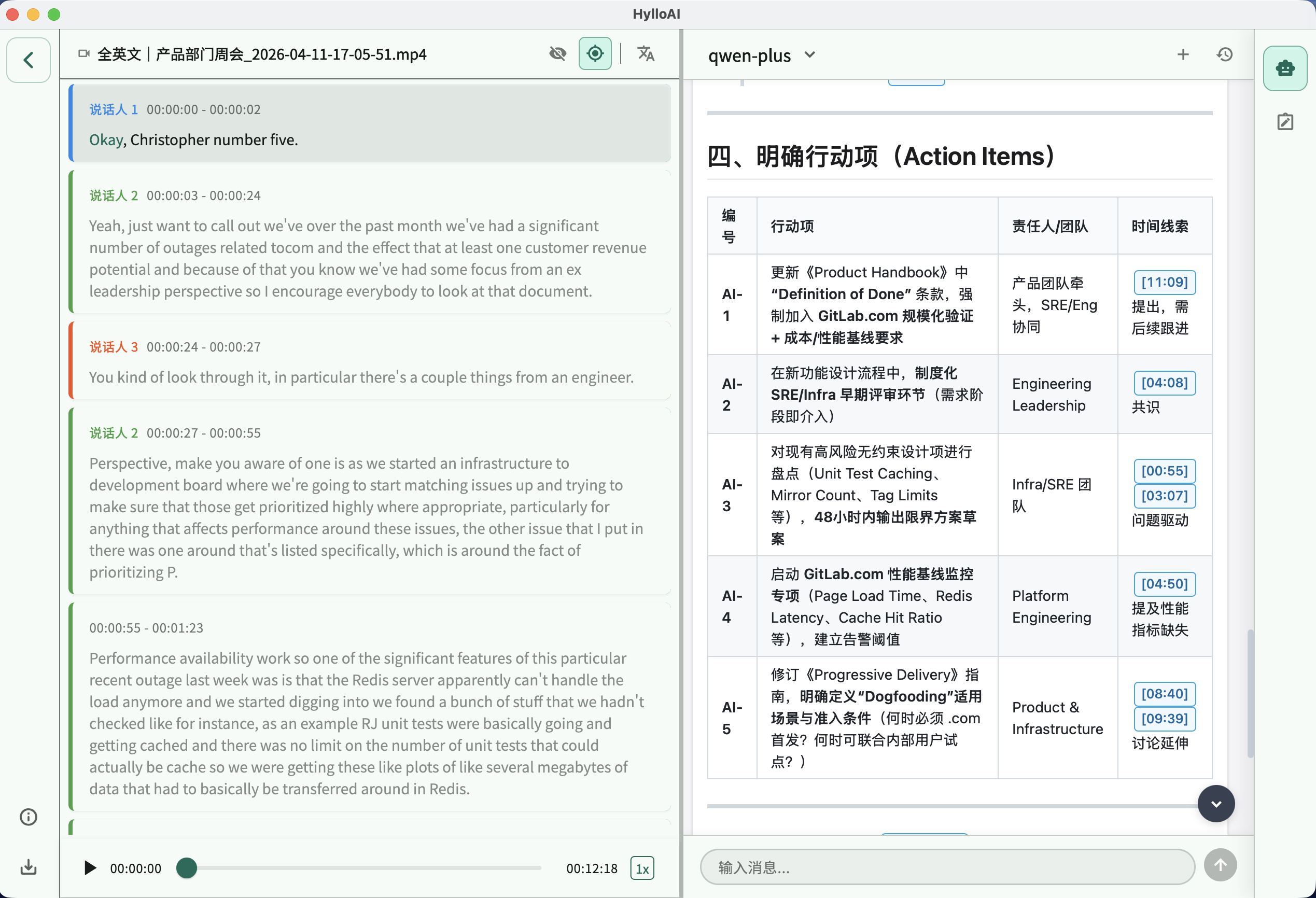The image size is (1316, 898).
Task: Click speaker label 说话人 1
Action: tap(113, 109)
